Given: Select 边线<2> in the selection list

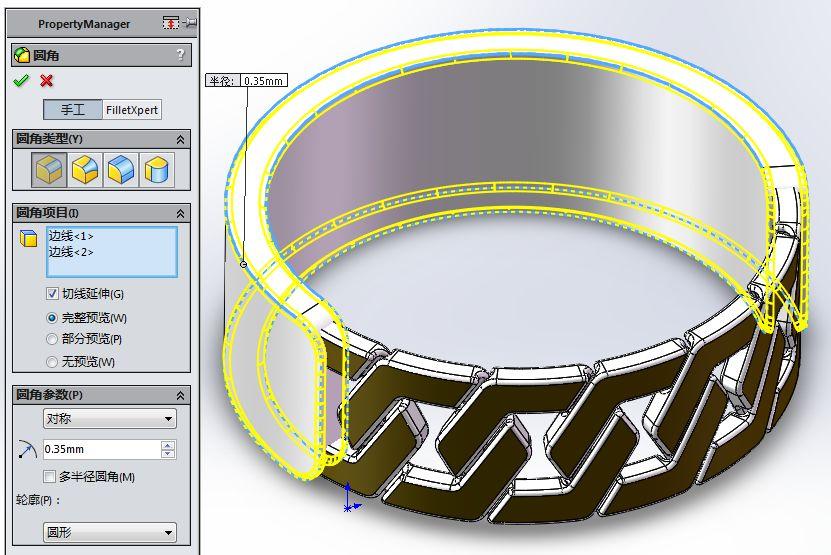Looking at the screenshot, I should coord(71,252).
